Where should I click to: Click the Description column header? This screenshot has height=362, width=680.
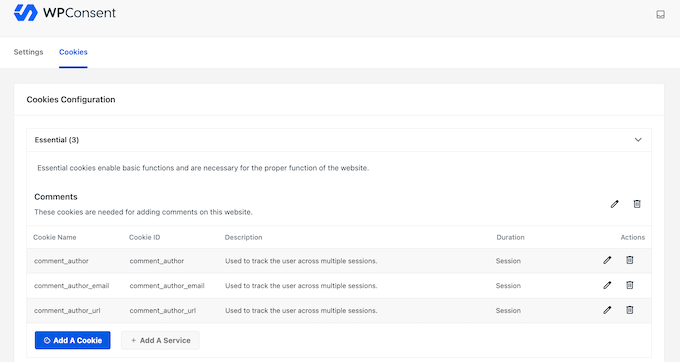coord(243,237)
